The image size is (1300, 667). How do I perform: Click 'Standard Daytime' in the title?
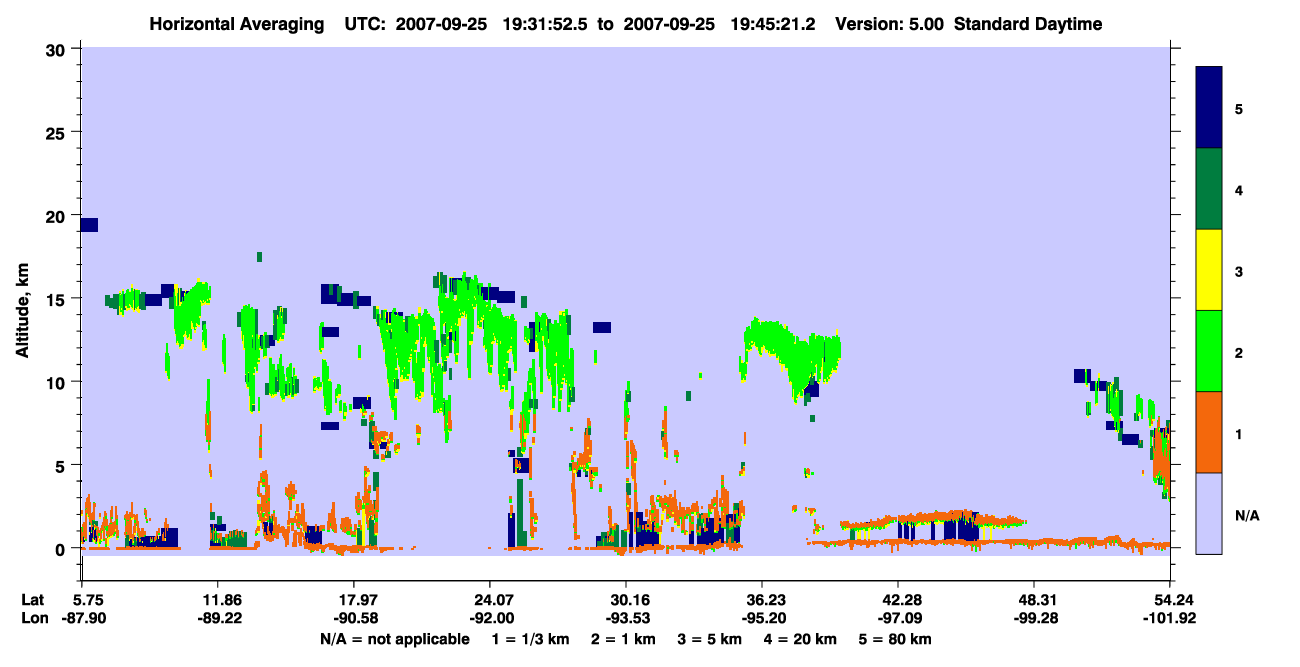coord(1028,24)
